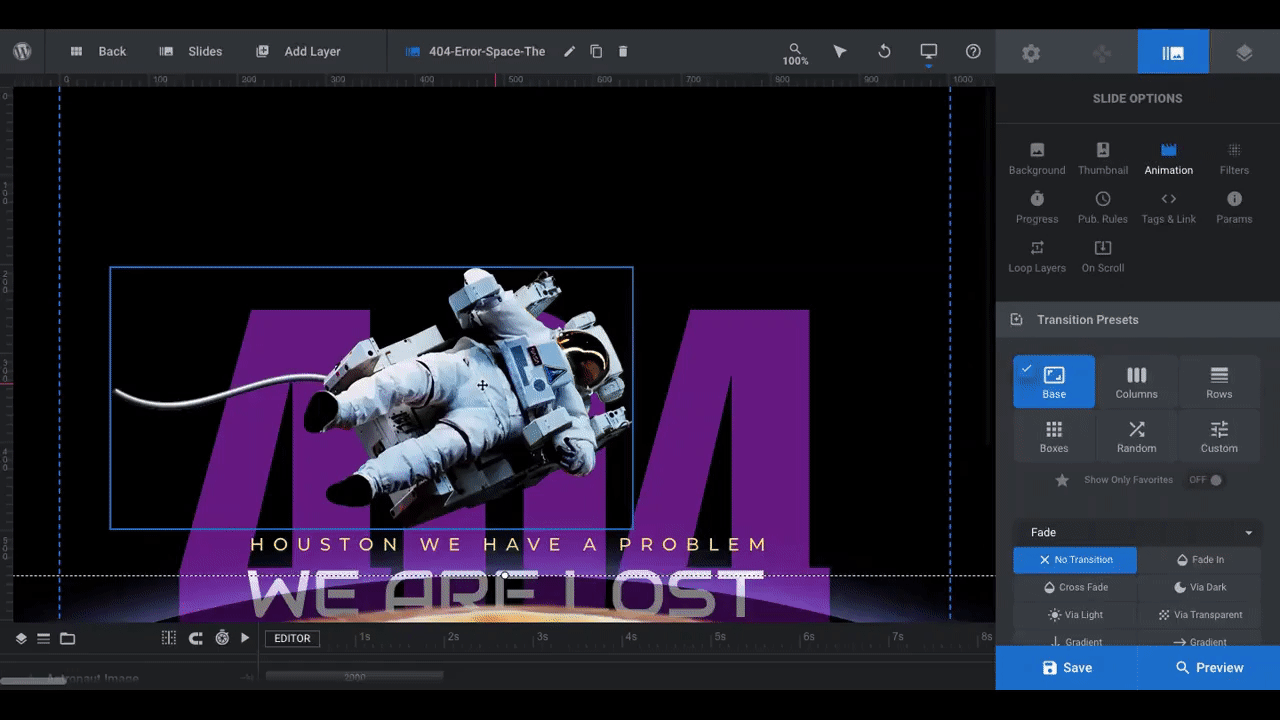Open the Thumbnail slide settings

pyautogui.click(x=1103, y=159)
